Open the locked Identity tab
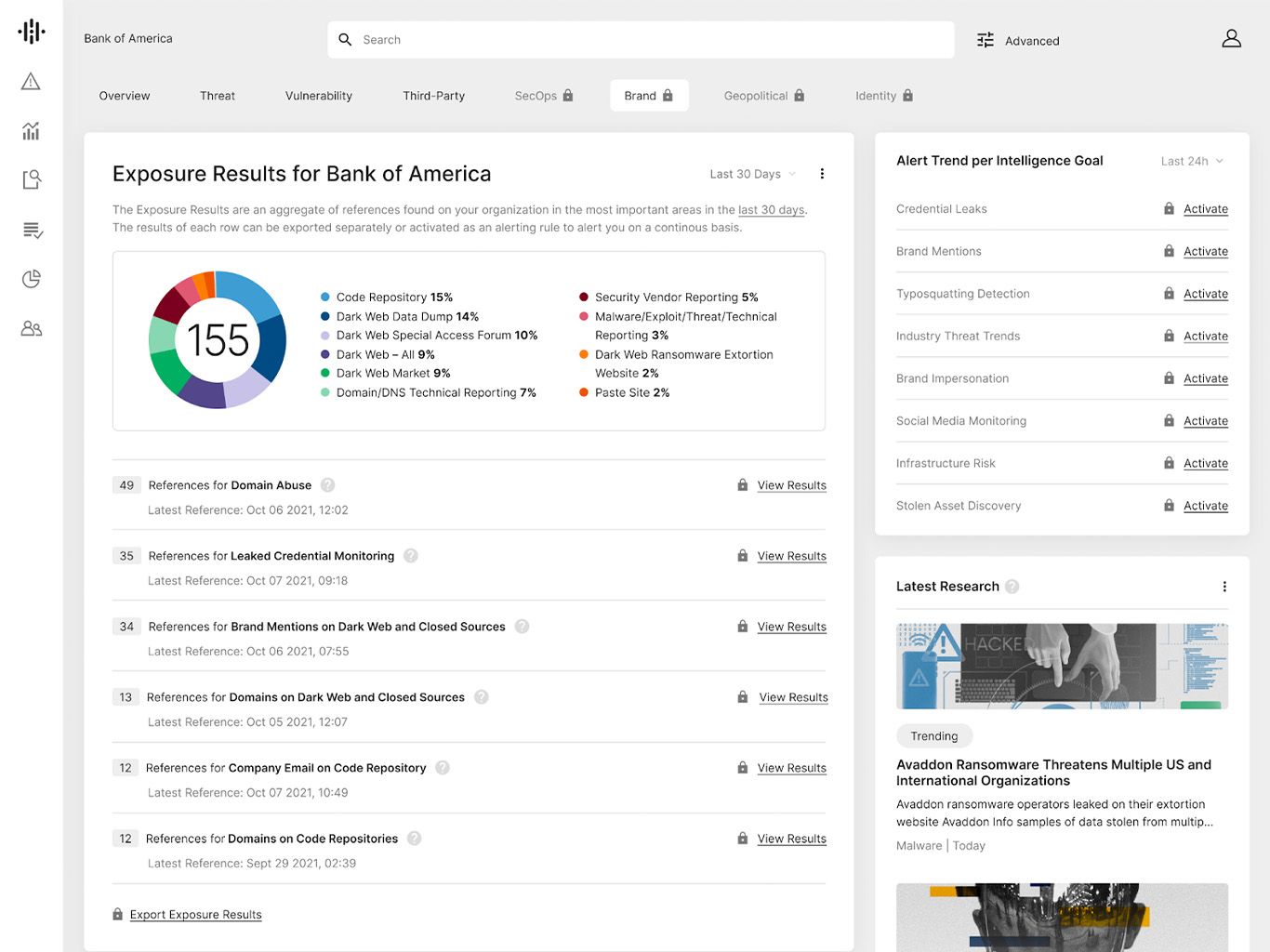 pos(884,96)
